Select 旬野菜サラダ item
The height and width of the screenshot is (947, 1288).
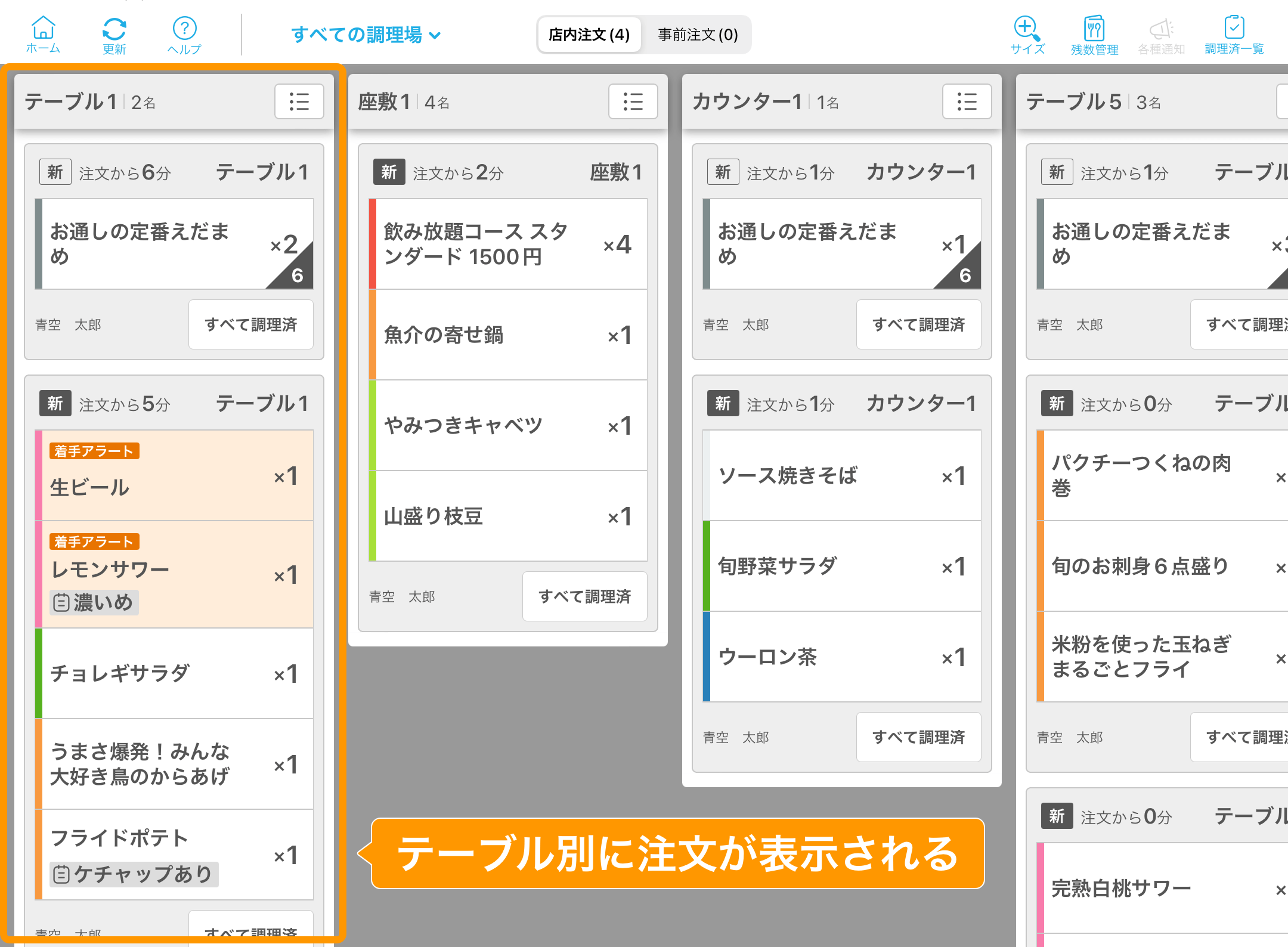tap(842, 566)
